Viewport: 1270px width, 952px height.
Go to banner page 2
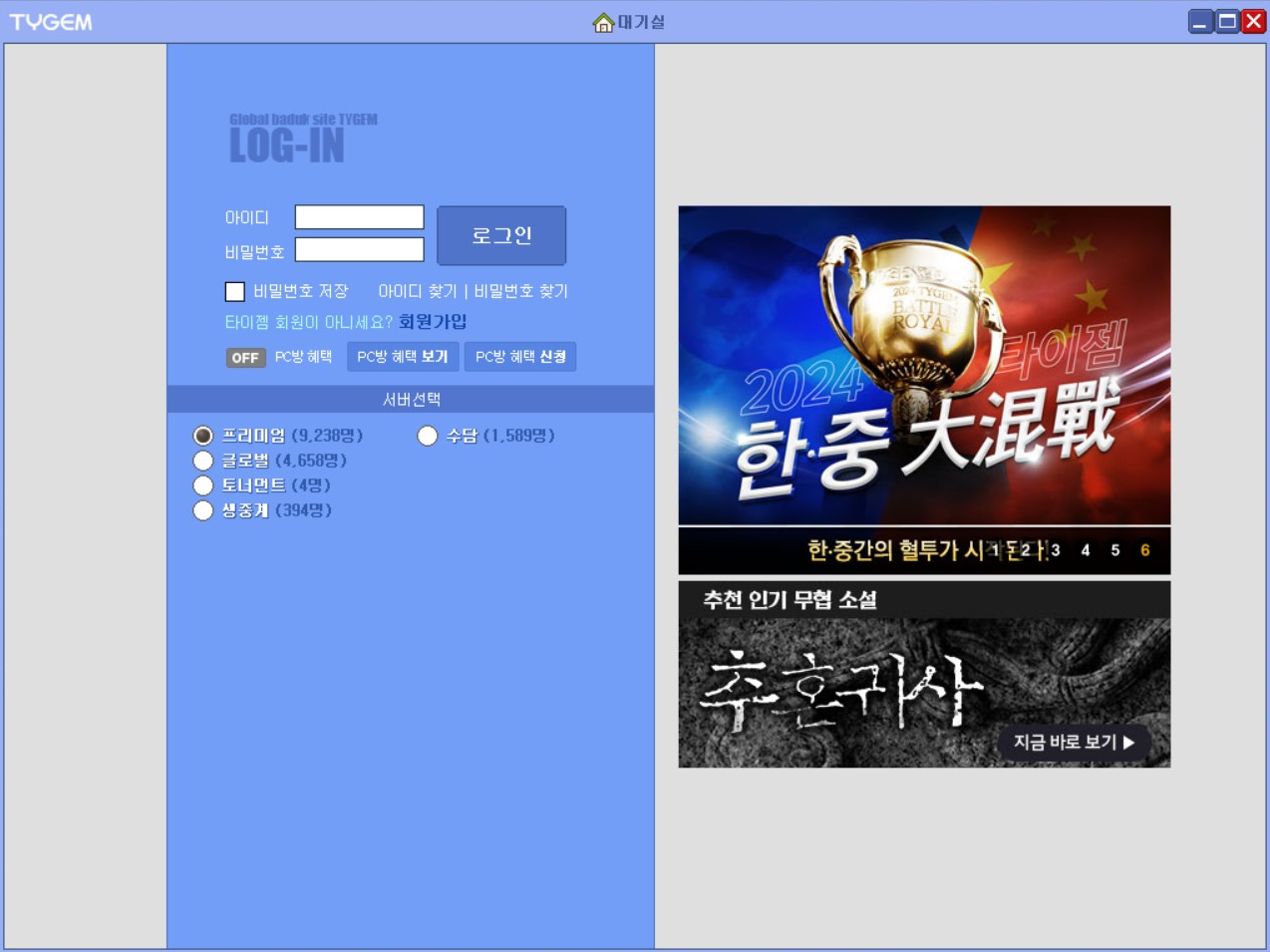click(x=1025, y=550)
